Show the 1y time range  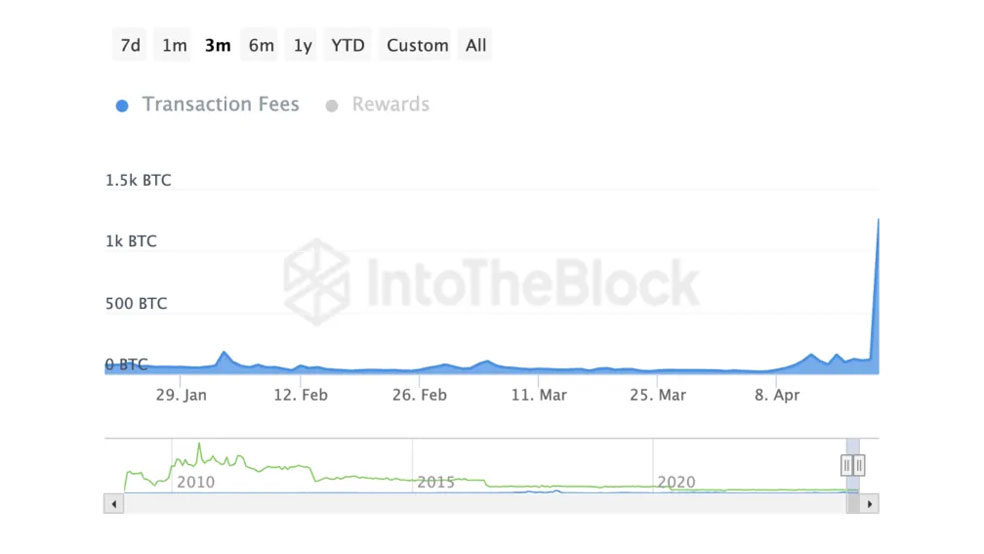click(x=303, y=45)
